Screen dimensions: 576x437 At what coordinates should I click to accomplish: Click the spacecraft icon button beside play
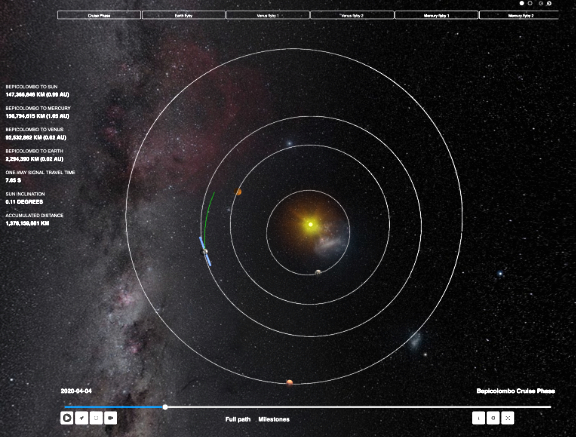pos(82,418)
